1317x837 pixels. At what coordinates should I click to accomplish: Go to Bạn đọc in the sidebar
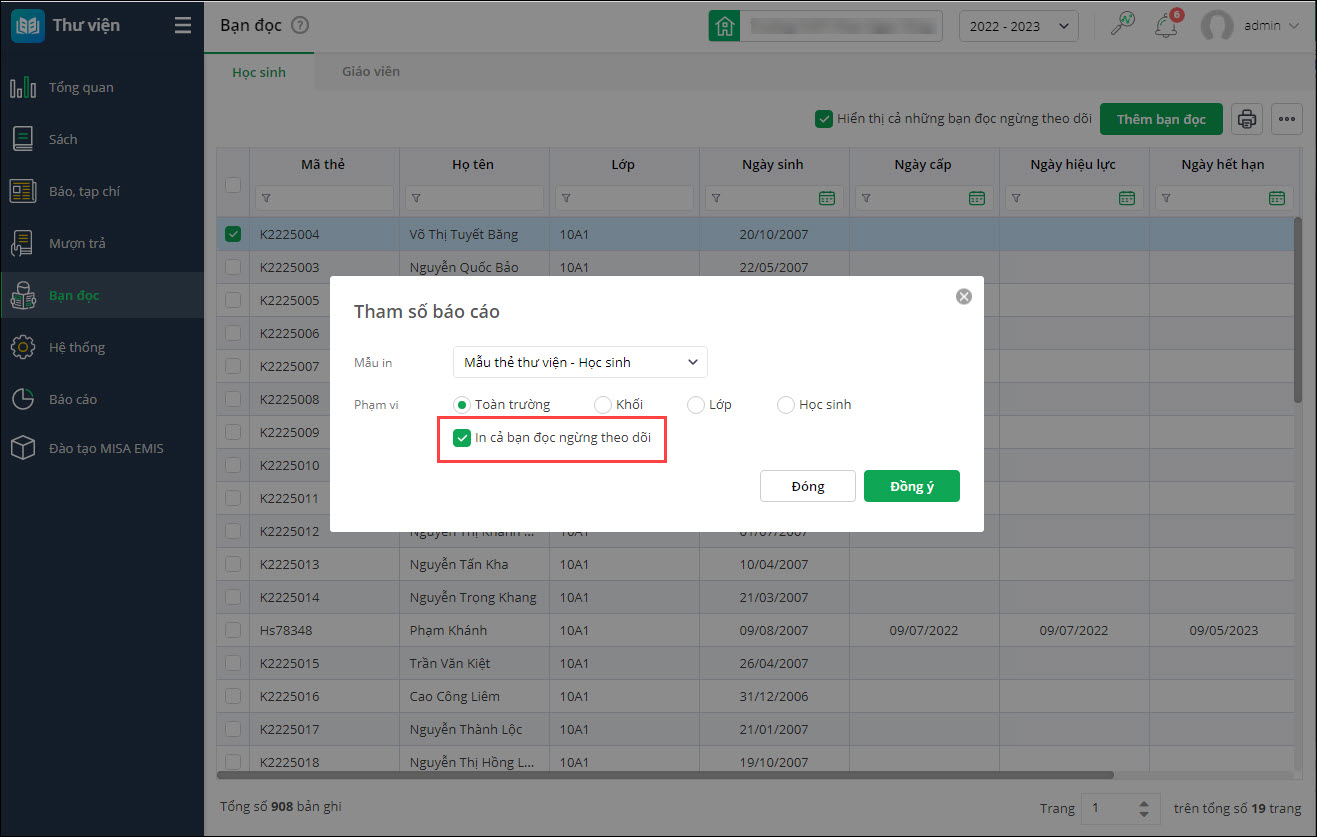102,295
